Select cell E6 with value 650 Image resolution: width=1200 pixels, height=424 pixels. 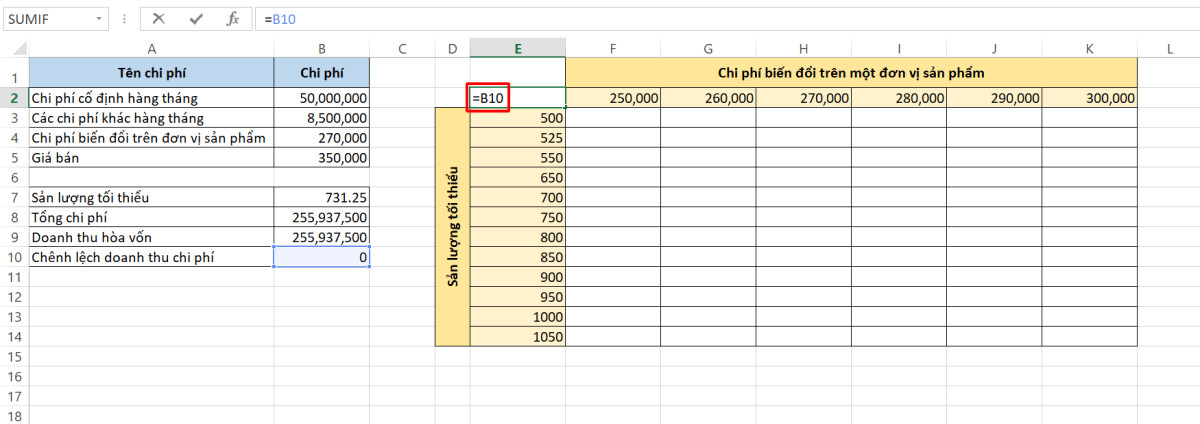[x=518, y=177]
